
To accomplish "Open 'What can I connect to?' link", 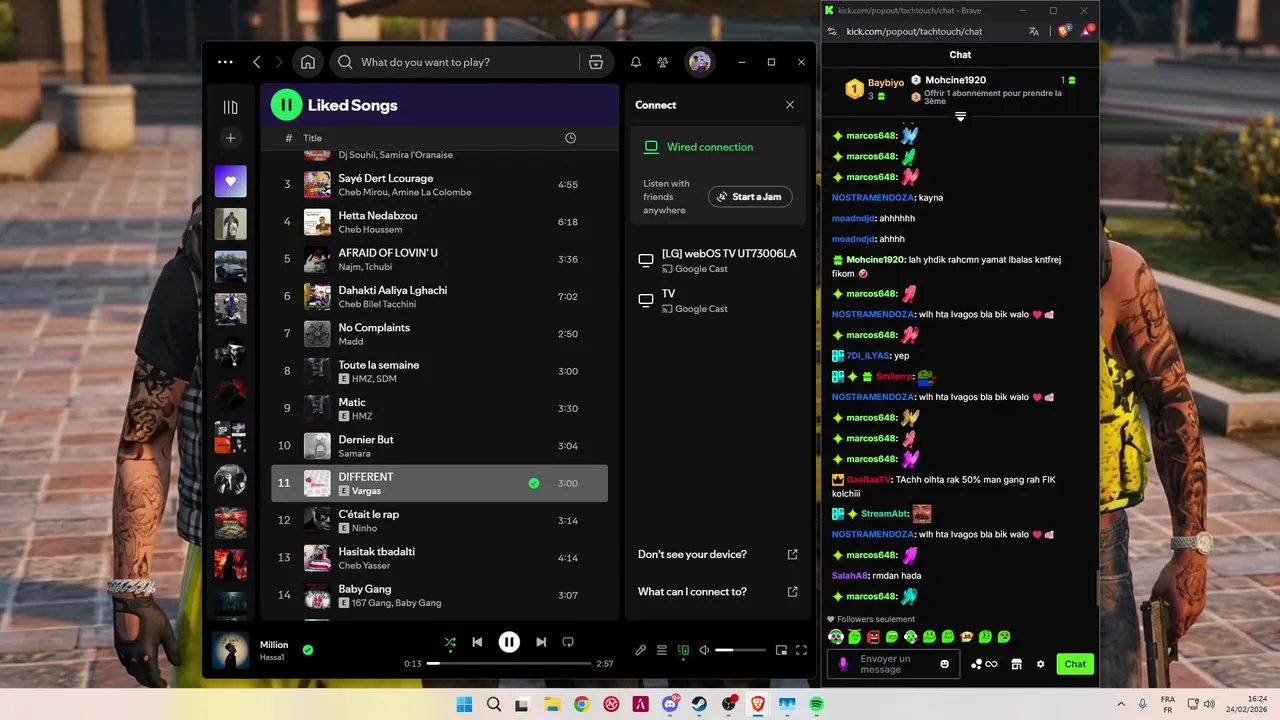I will pyautogui.click(x=718, y=591).
